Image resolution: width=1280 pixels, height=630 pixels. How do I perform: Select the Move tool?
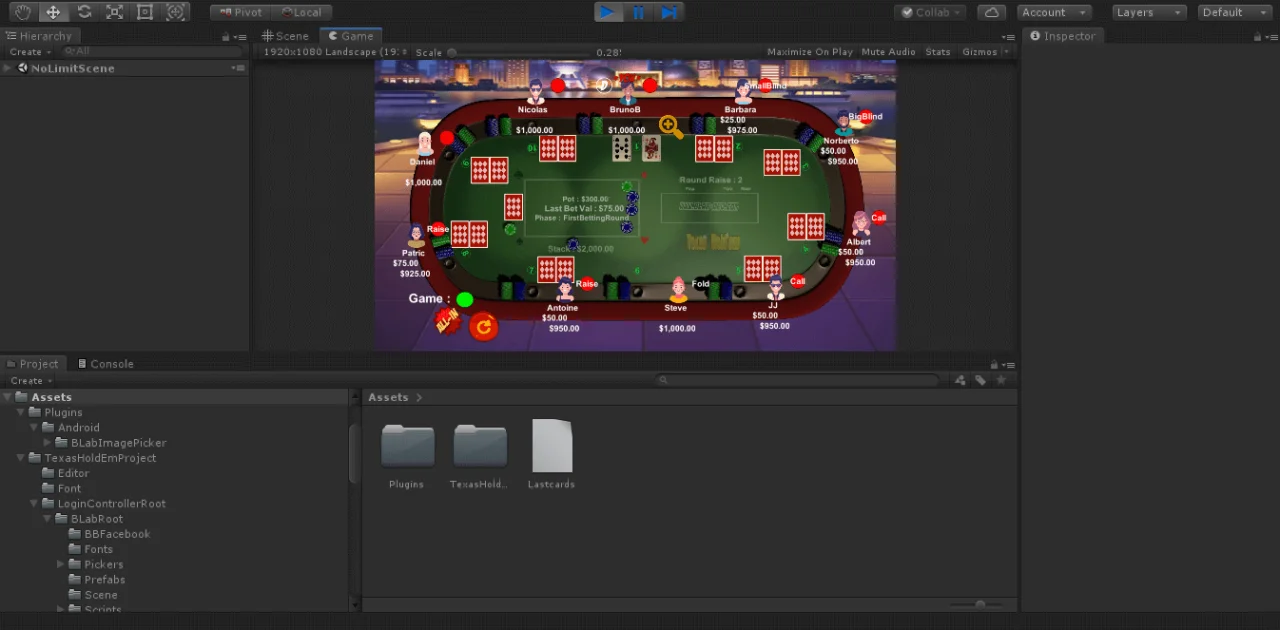click(x=53, y=12)
